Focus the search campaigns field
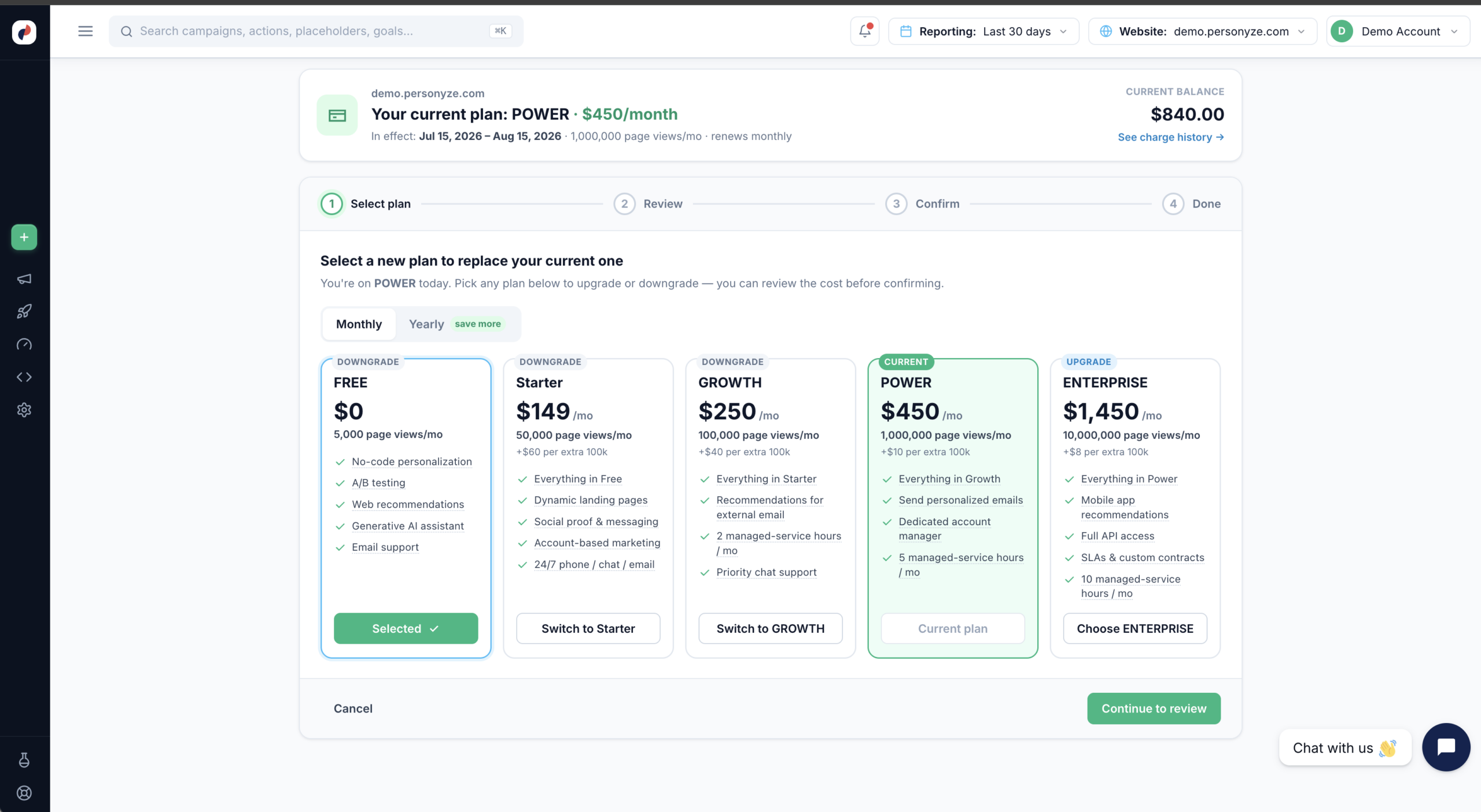The image size is (1481, 812). click(316, 31)
